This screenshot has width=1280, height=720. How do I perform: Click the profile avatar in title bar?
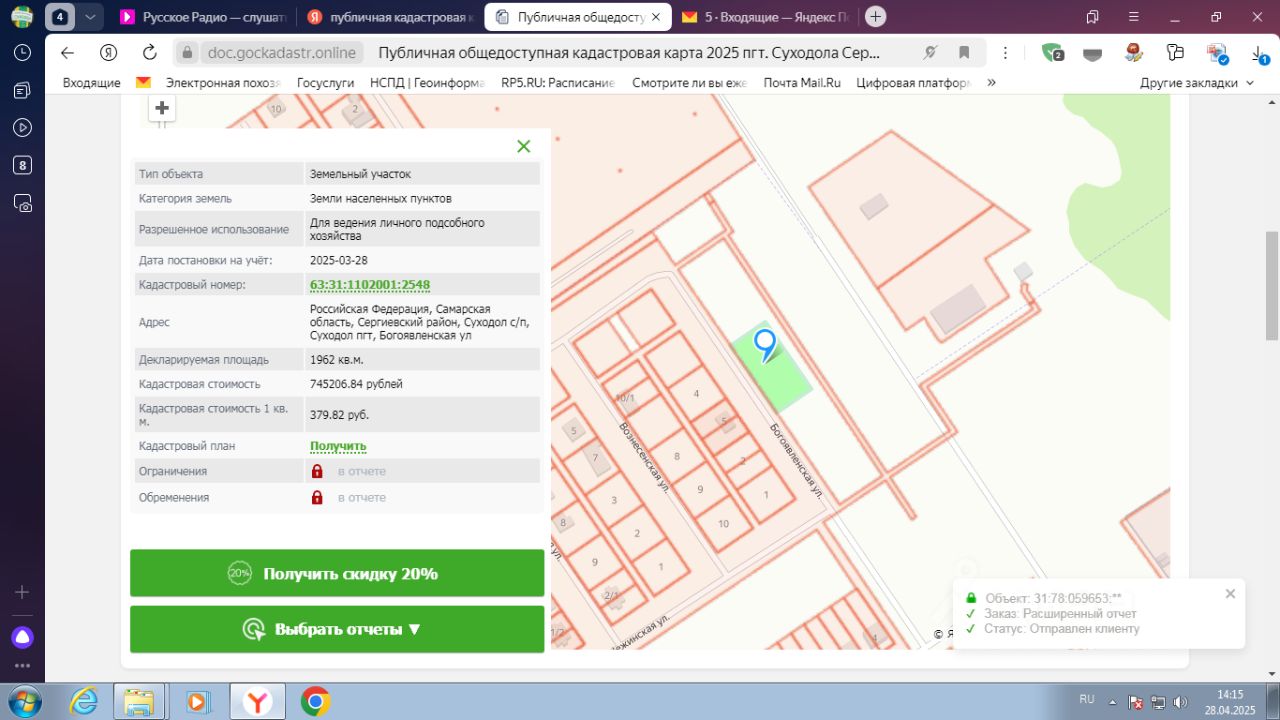click(22, 17)
